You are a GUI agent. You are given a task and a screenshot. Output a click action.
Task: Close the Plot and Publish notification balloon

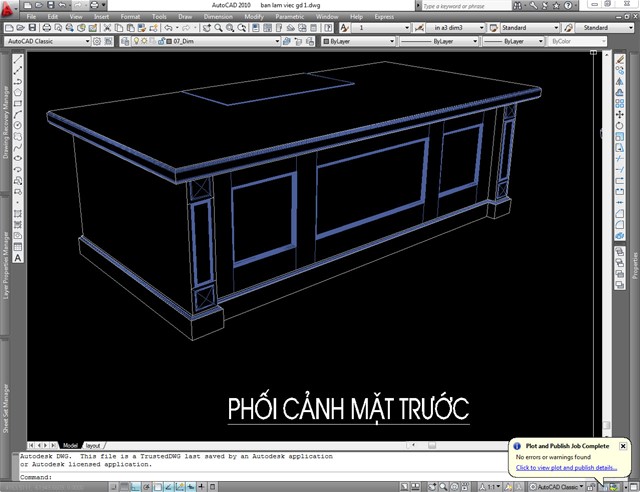(623, 446)
